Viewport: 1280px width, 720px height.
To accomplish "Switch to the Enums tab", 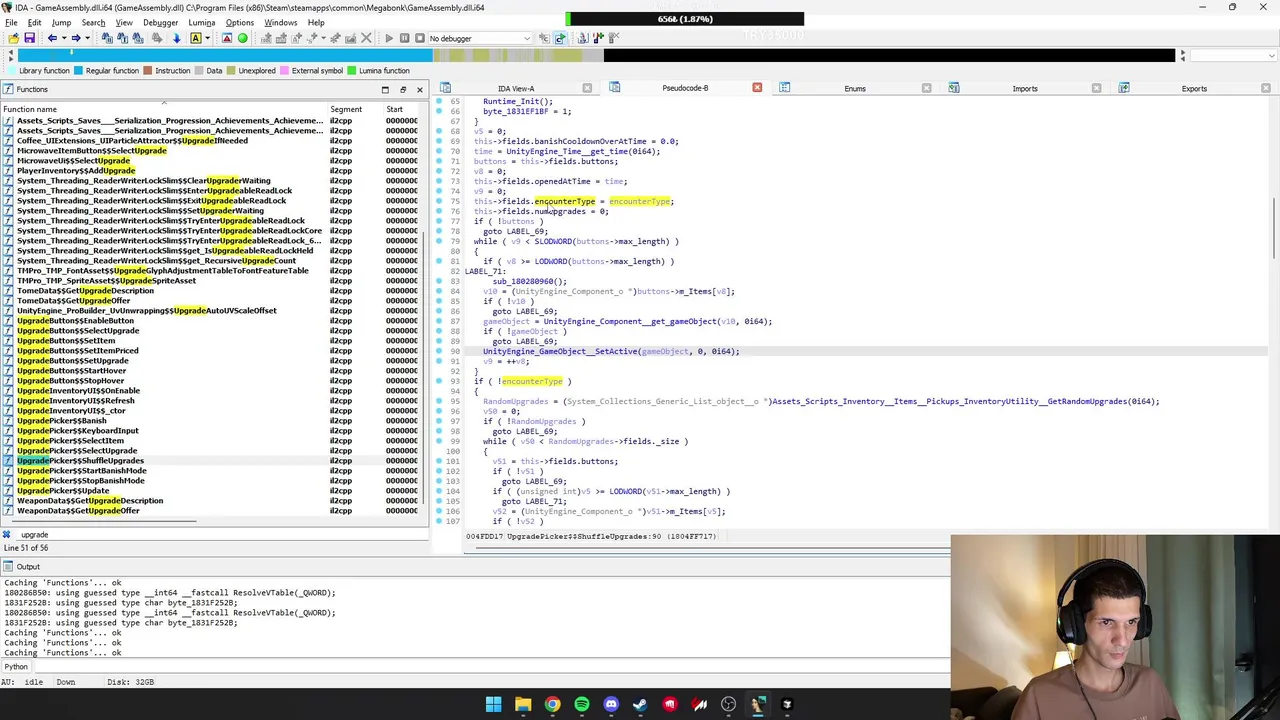I will point(855,89).
